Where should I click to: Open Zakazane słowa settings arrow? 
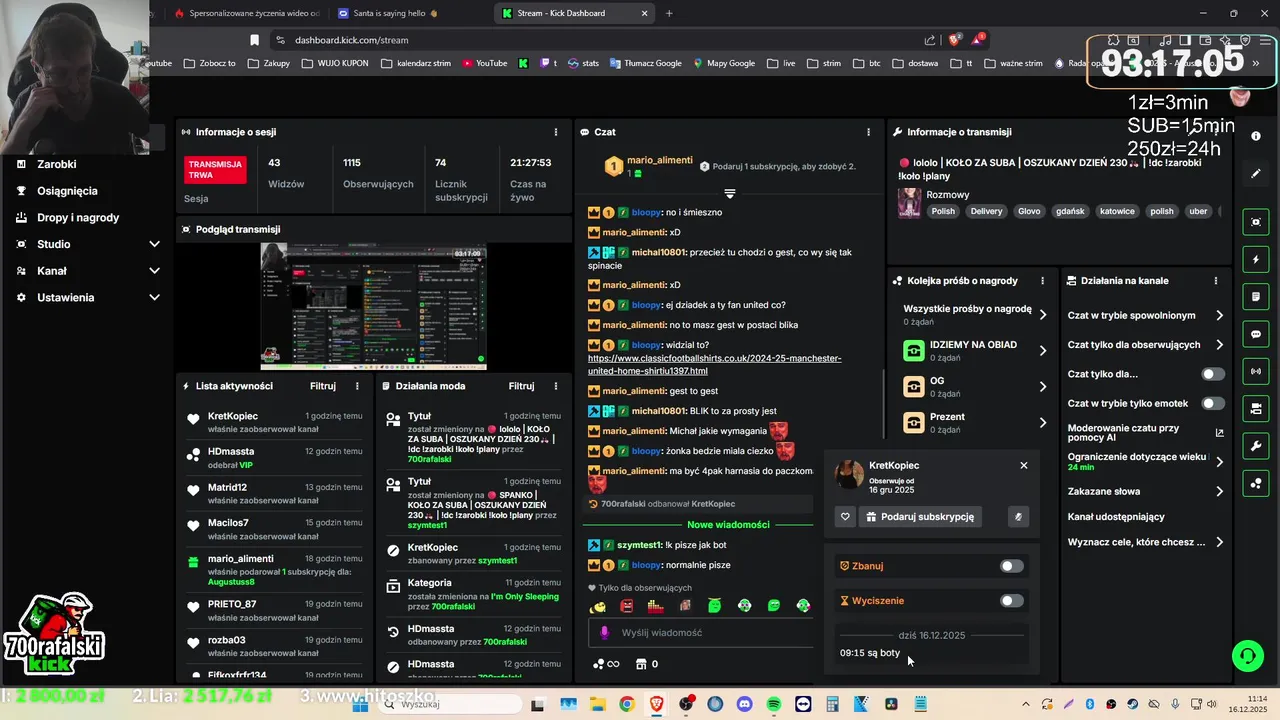(x=1219, y=491)
